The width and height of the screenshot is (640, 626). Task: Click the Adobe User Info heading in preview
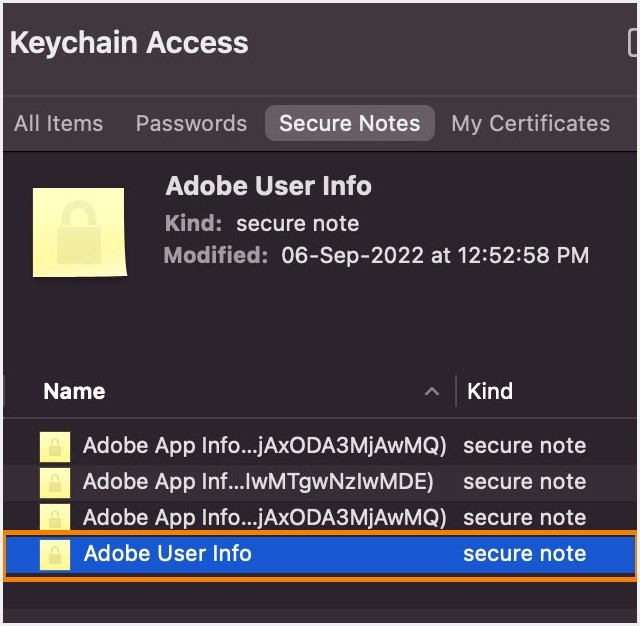click(268, 186)
